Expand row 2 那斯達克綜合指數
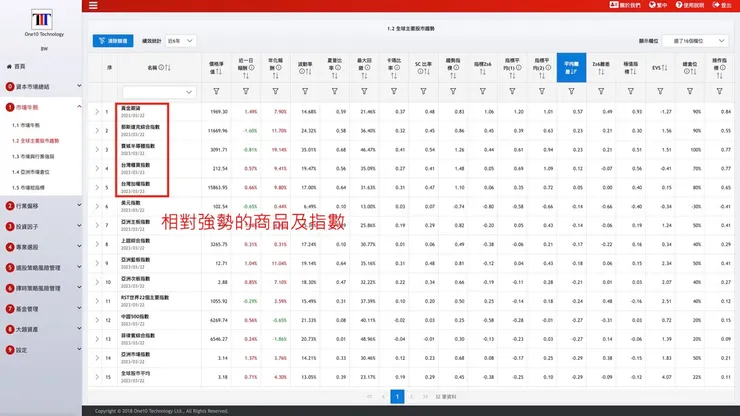Image resolution: width=740 pixels, height=416 pixels. (97, 131)
